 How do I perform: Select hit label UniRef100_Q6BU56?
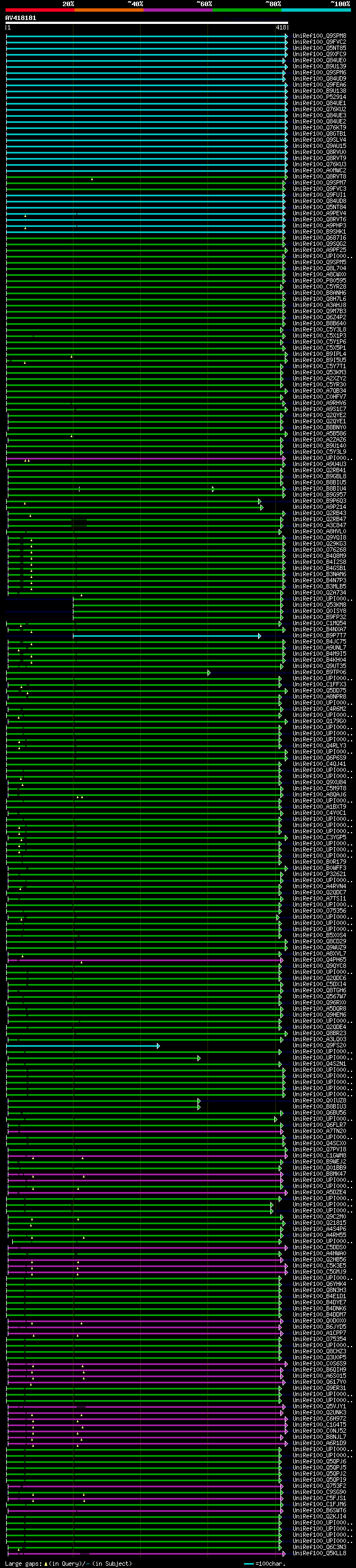coord(319,1112)
